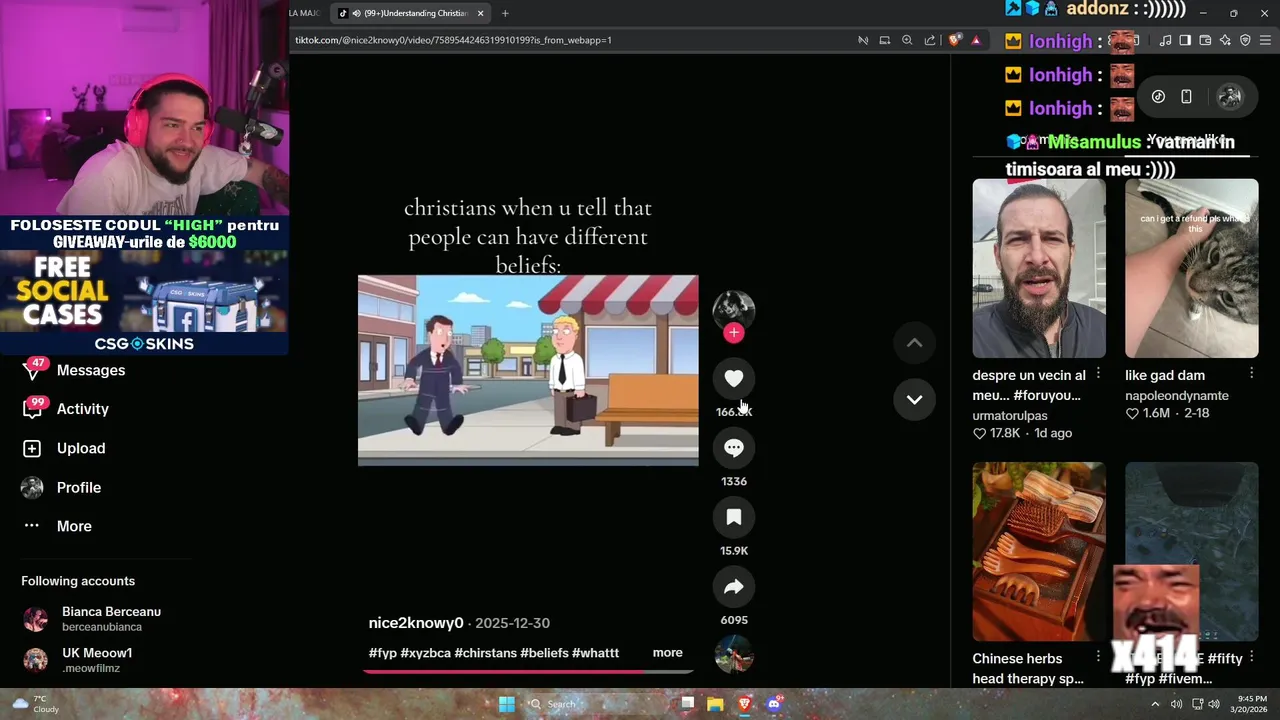Click the #beliefs hashtag
The height and width of the screenshot is (720, 1280).
coord(544,653)
